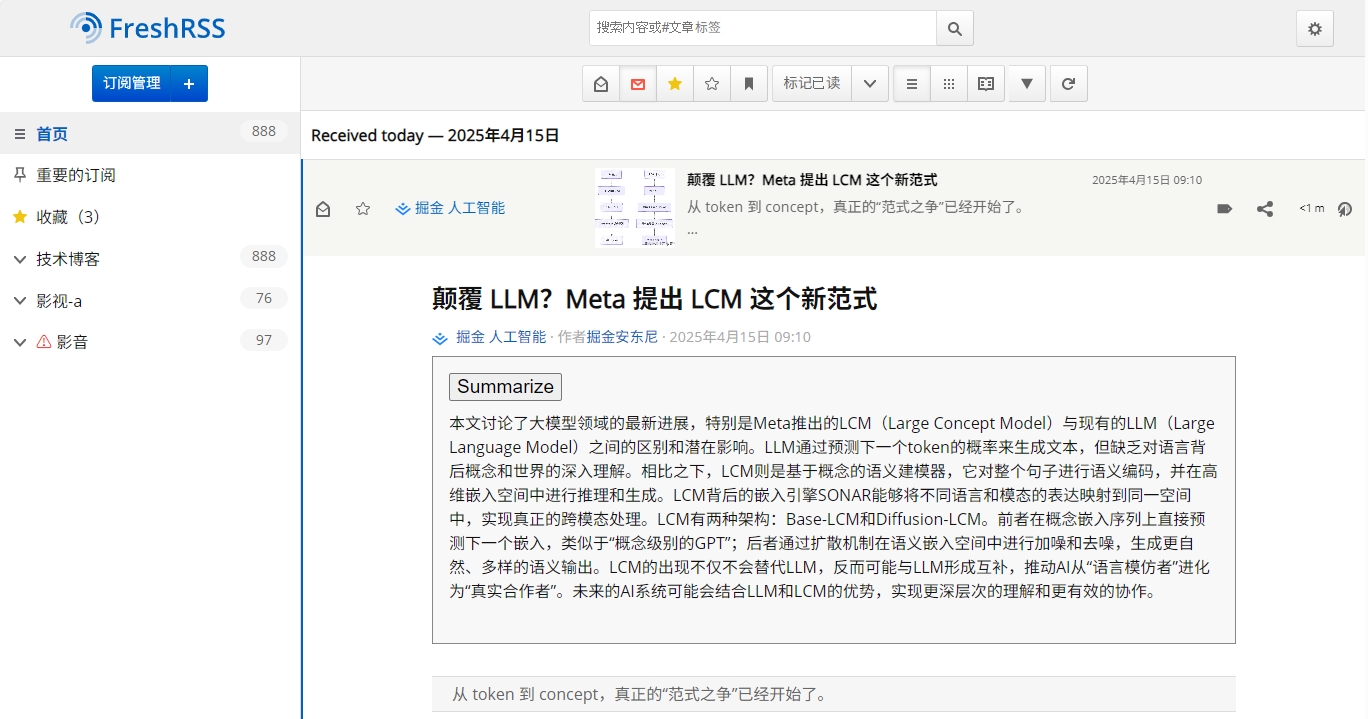The width and height of the screenshot is (1368, 719).
Task: Click the Summarize button
Action: pyautogui.click(x=505, y=387)
